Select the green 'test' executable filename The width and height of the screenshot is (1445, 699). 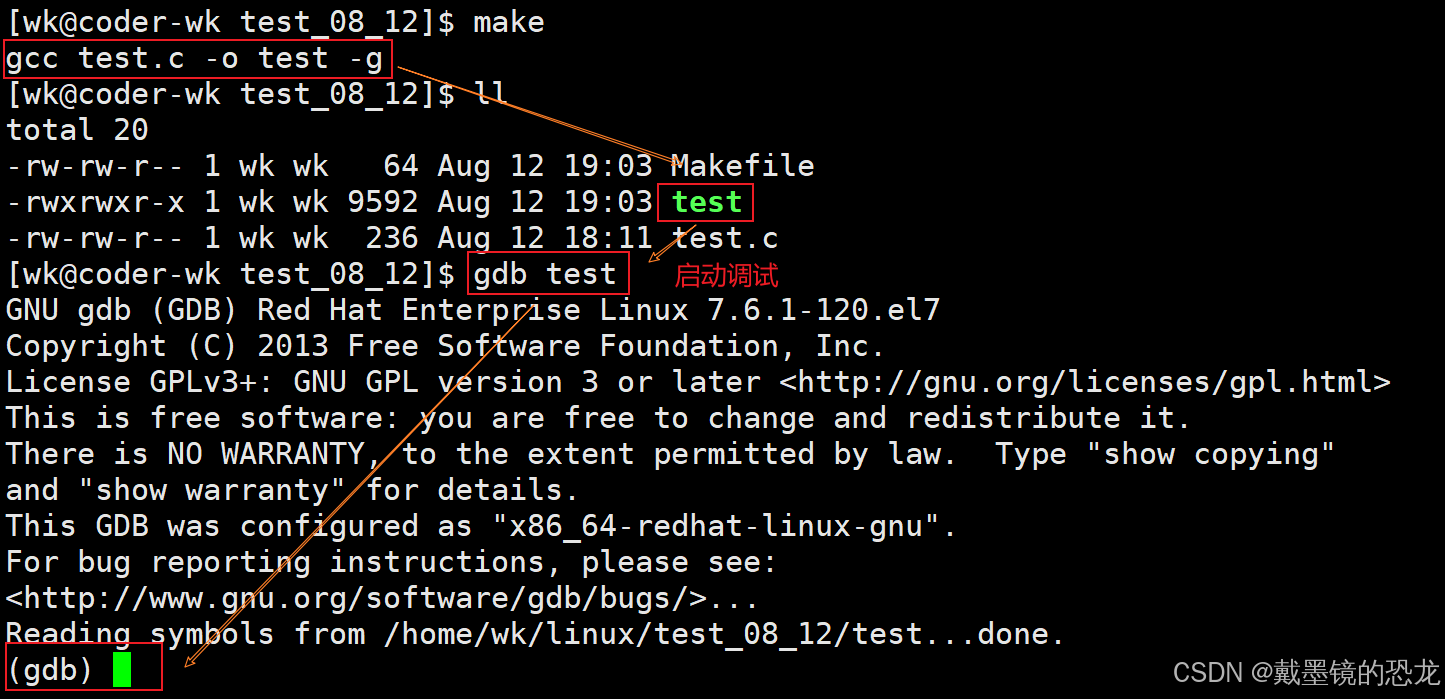[707, 202]
